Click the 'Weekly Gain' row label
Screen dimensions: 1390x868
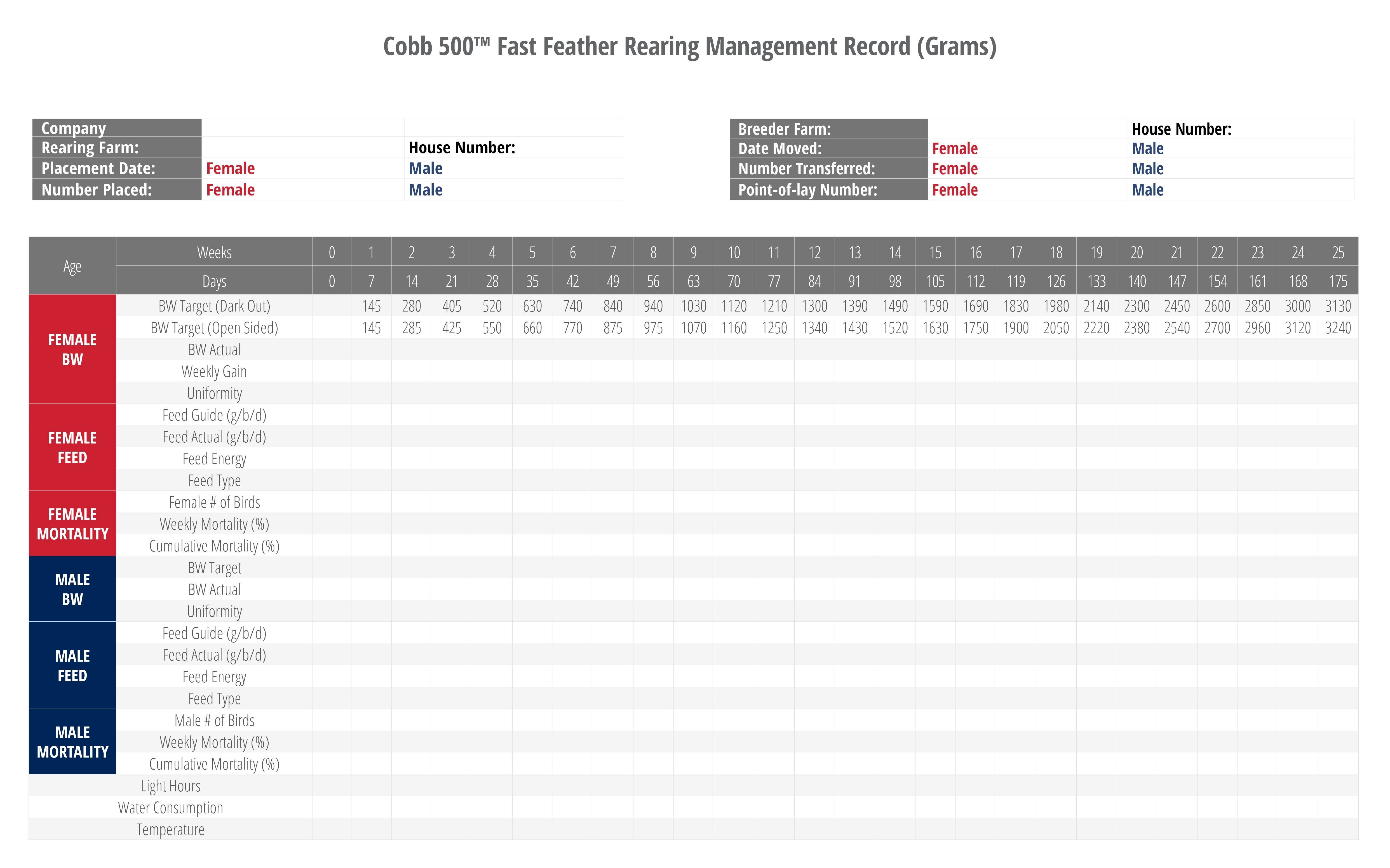pos(214,371)
